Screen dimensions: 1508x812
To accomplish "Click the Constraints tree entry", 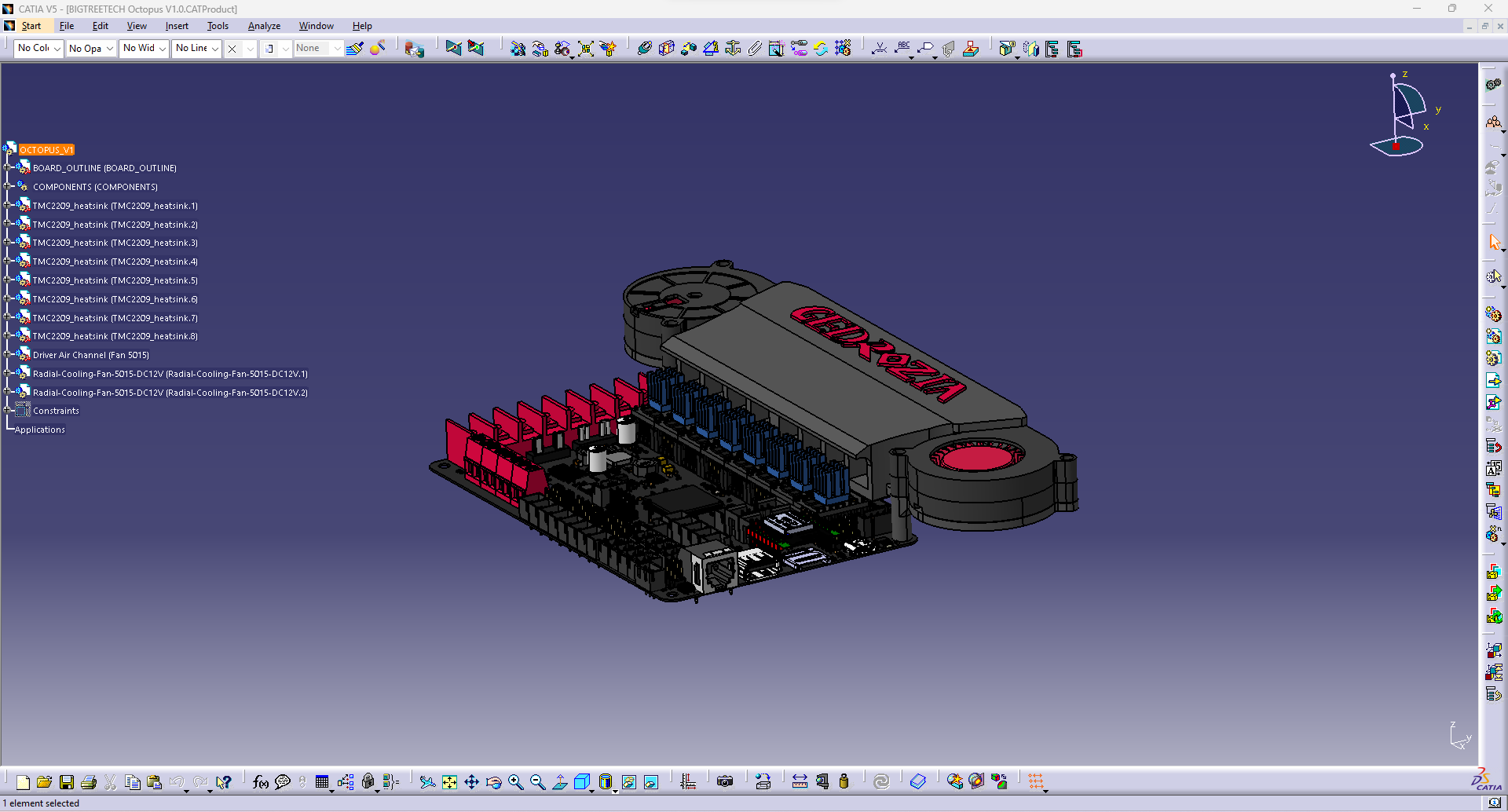I will point(56,411).
